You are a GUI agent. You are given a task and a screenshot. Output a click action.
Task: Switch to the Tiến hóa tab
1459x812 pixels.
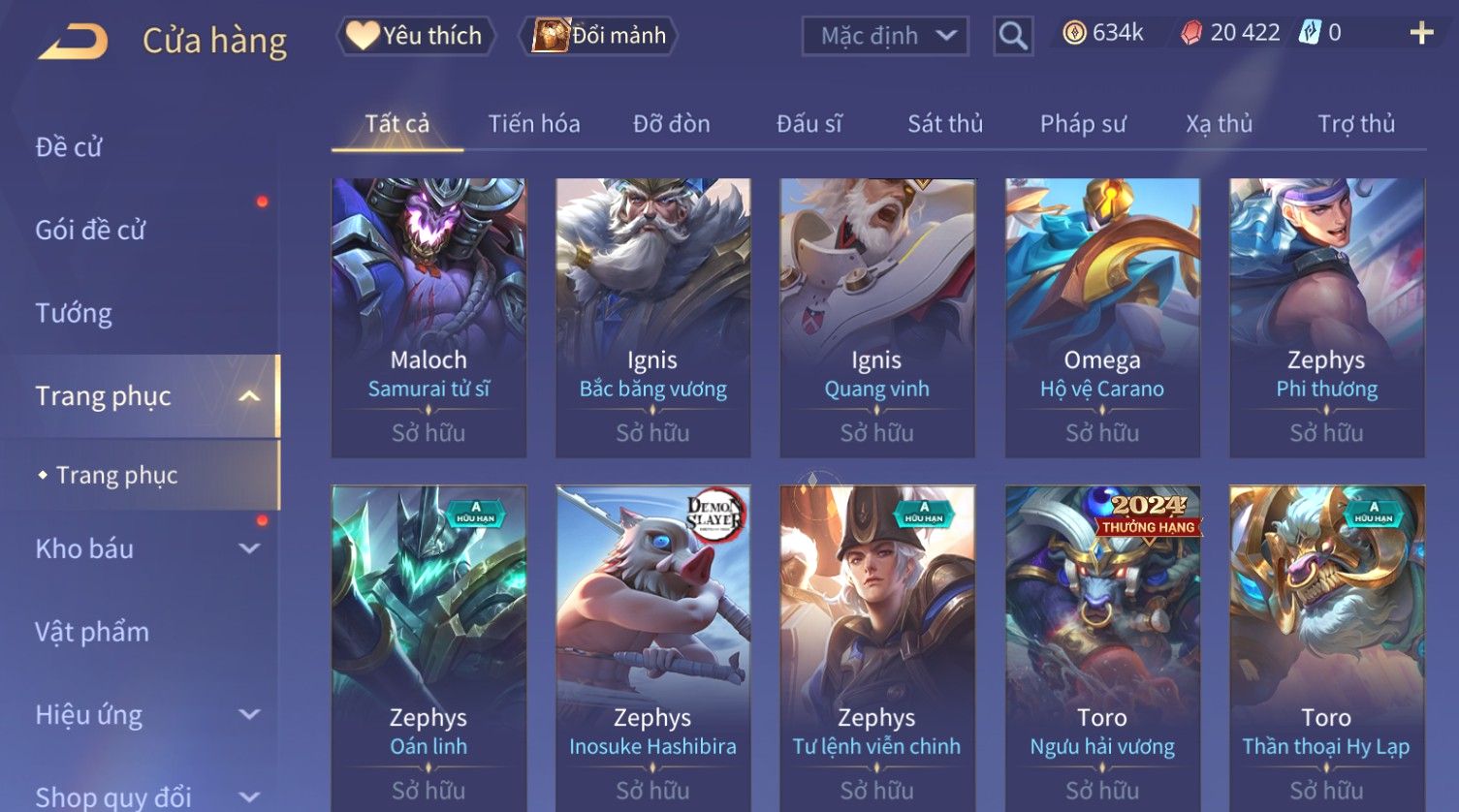coord(534,124)
